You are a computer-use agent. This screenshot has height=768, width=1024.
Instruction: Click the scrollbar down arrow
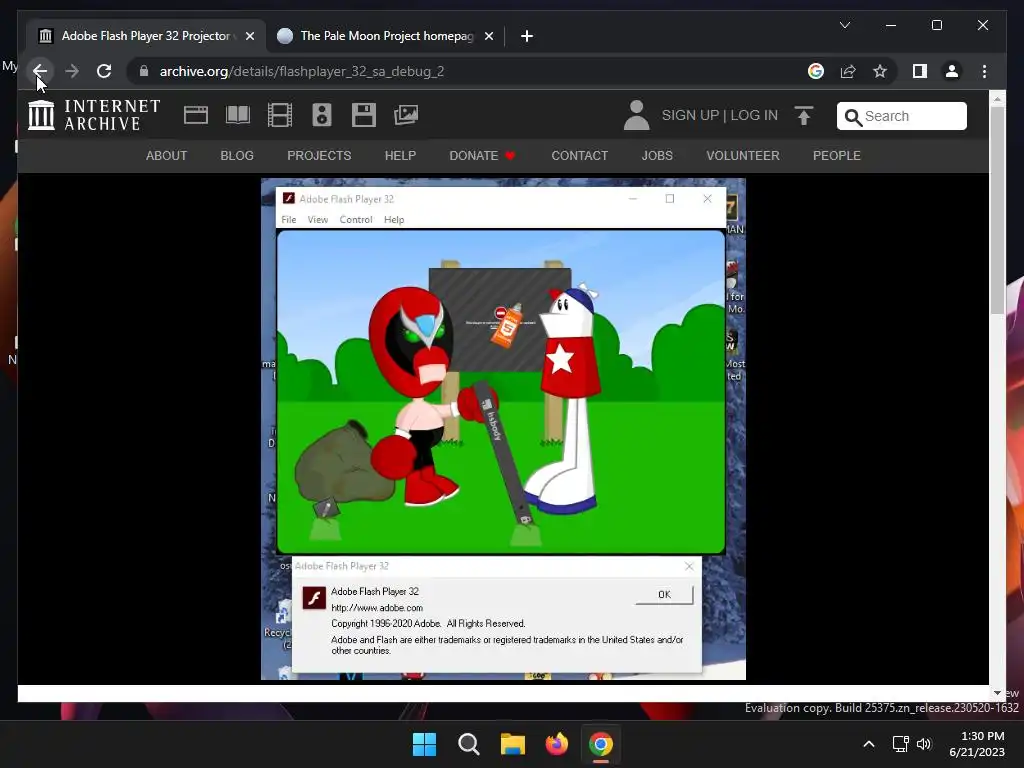(997, 693)
